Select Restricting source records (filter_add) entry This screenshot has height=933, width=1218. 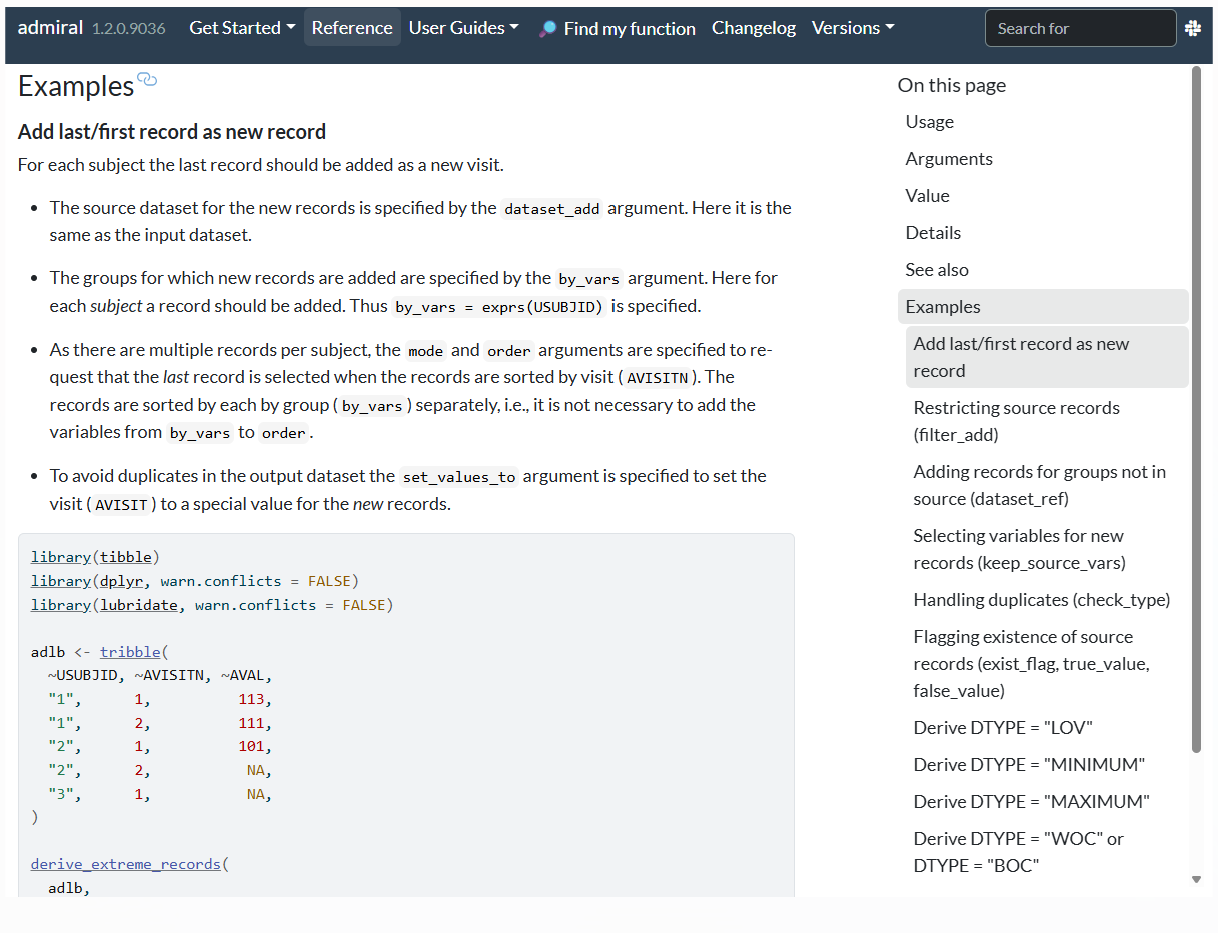point(1016,421)
